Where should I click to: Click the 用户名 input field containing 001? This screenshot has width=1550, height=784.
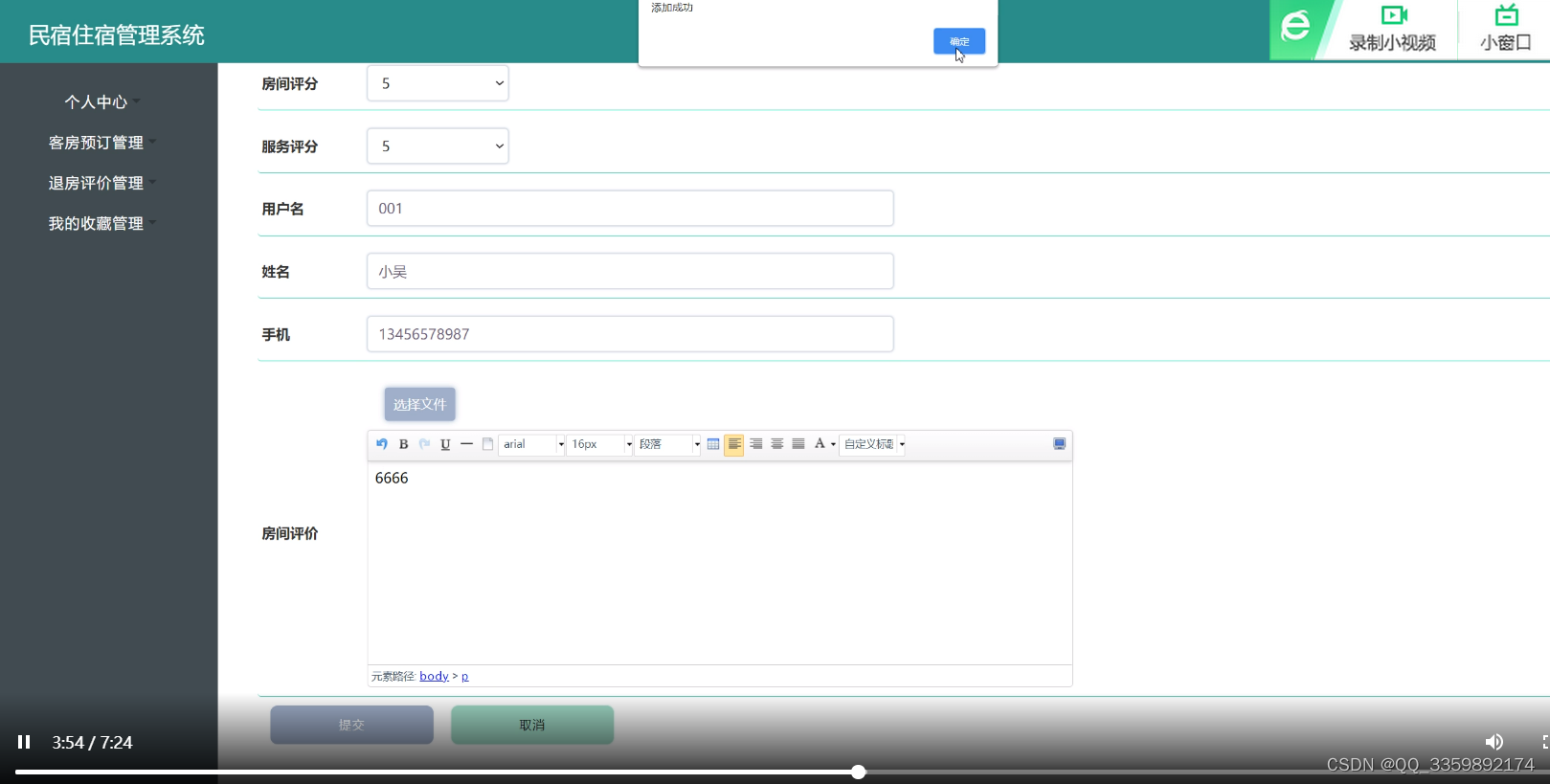(x=630, y=209)
